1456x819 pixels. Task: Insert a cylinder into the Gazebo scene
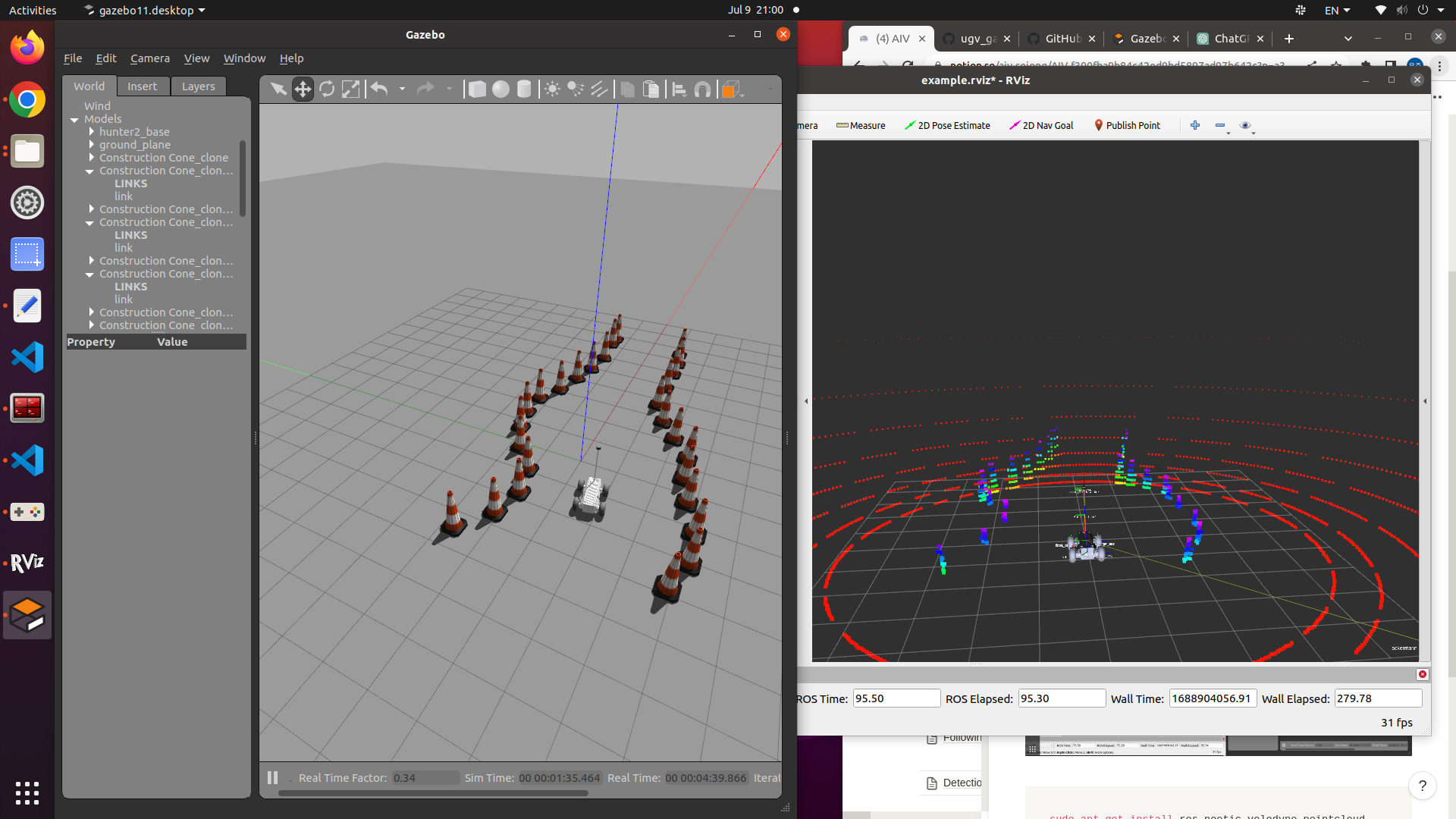[523, 89]
